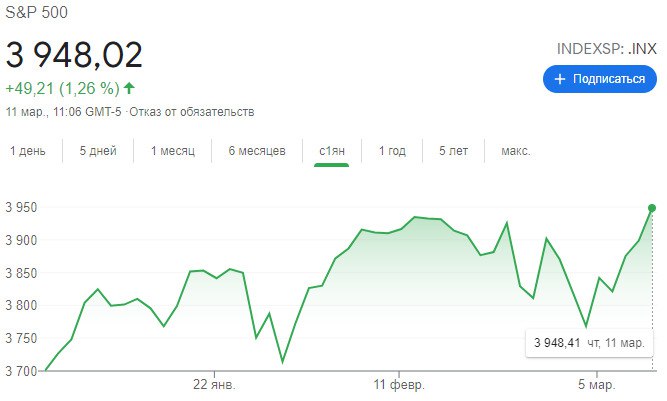Click the '22 янв.' date axis label
Image resolution: width=667 pixels, height=401 pixels.
(214, 385)
